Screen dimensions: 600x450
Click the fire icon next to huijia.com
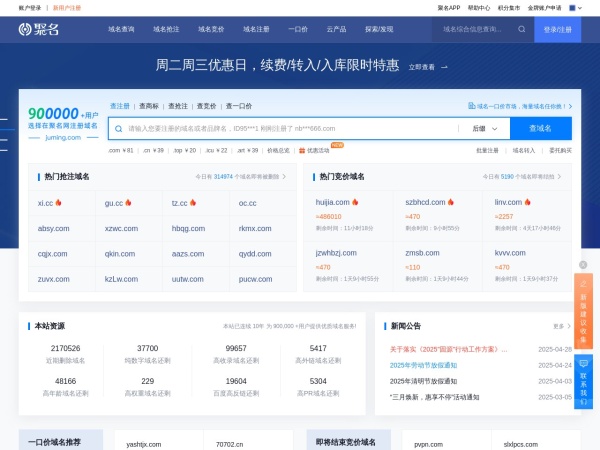tap(355, 202)
